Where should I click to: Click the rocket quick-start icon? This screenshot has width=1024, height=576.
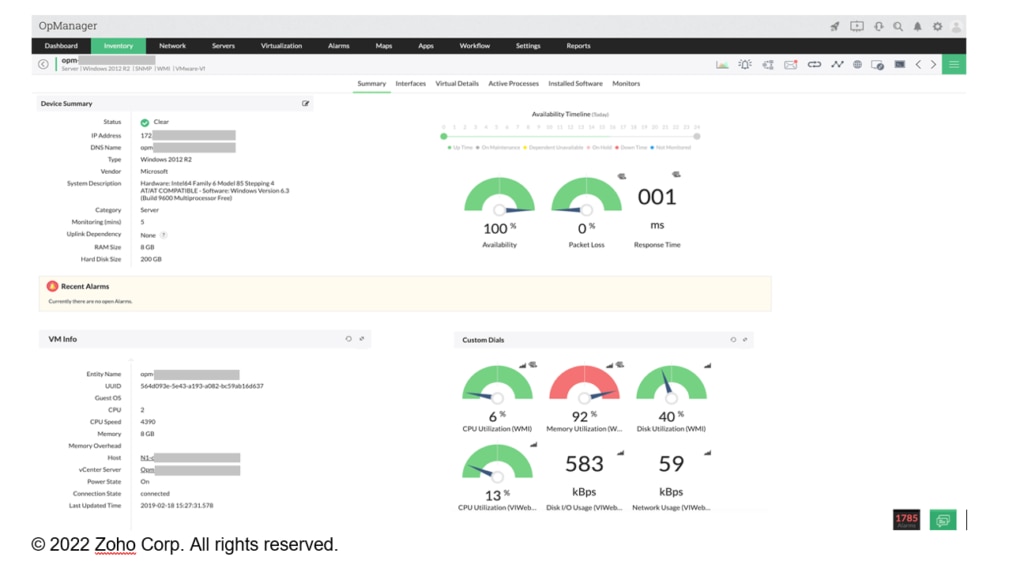click(835, 26)
